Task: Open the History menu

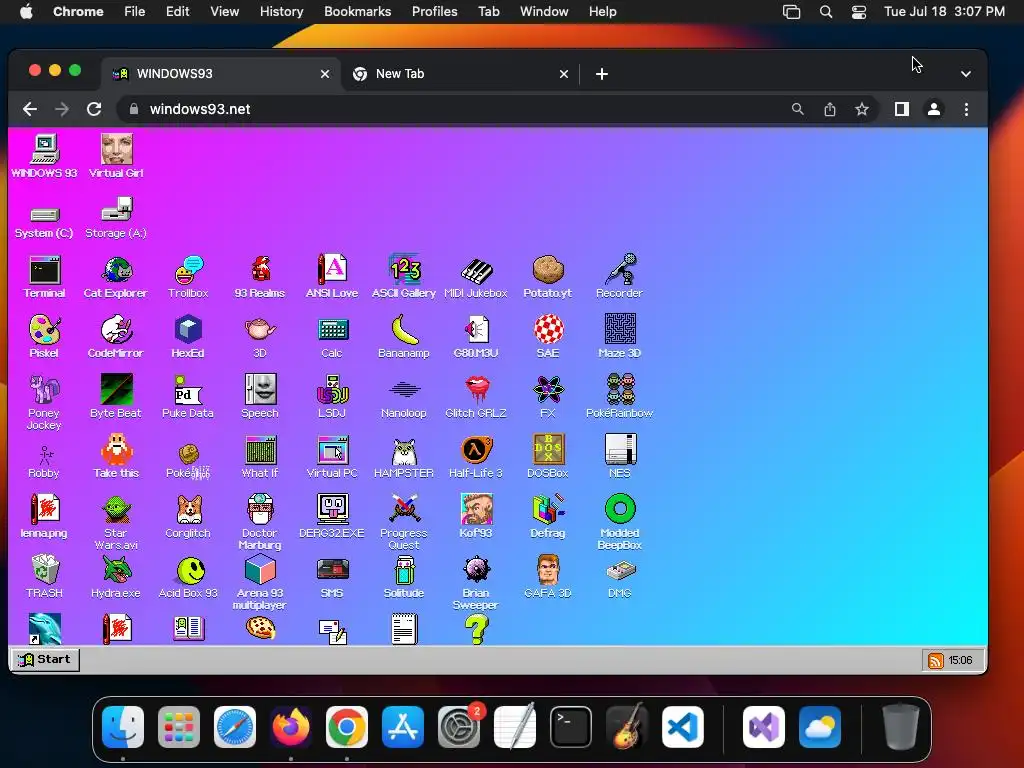Action: tap(281, 12)
